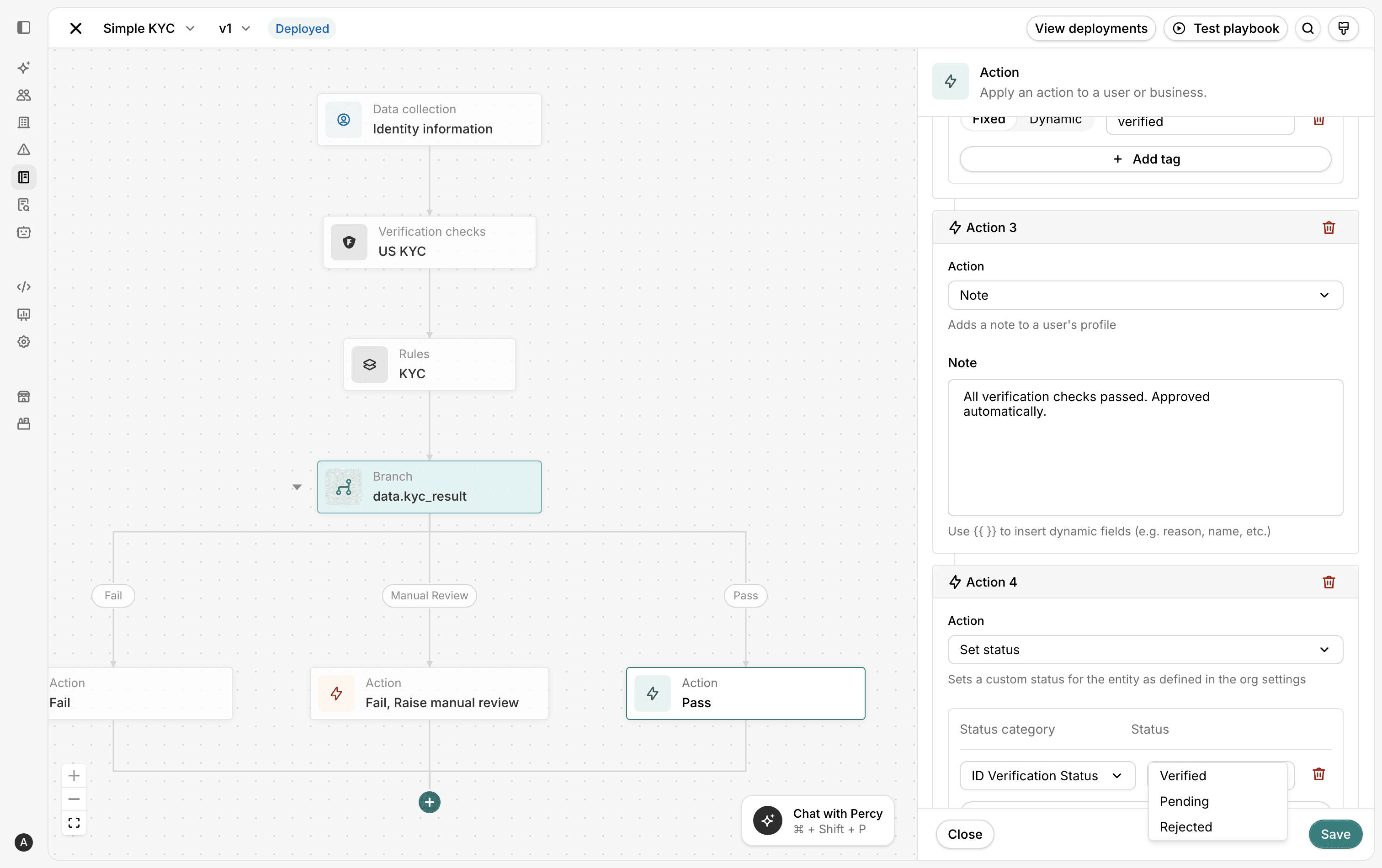Click the search magnifier icon in header
1382x868 pixels.
click(x=1308, y=28)
